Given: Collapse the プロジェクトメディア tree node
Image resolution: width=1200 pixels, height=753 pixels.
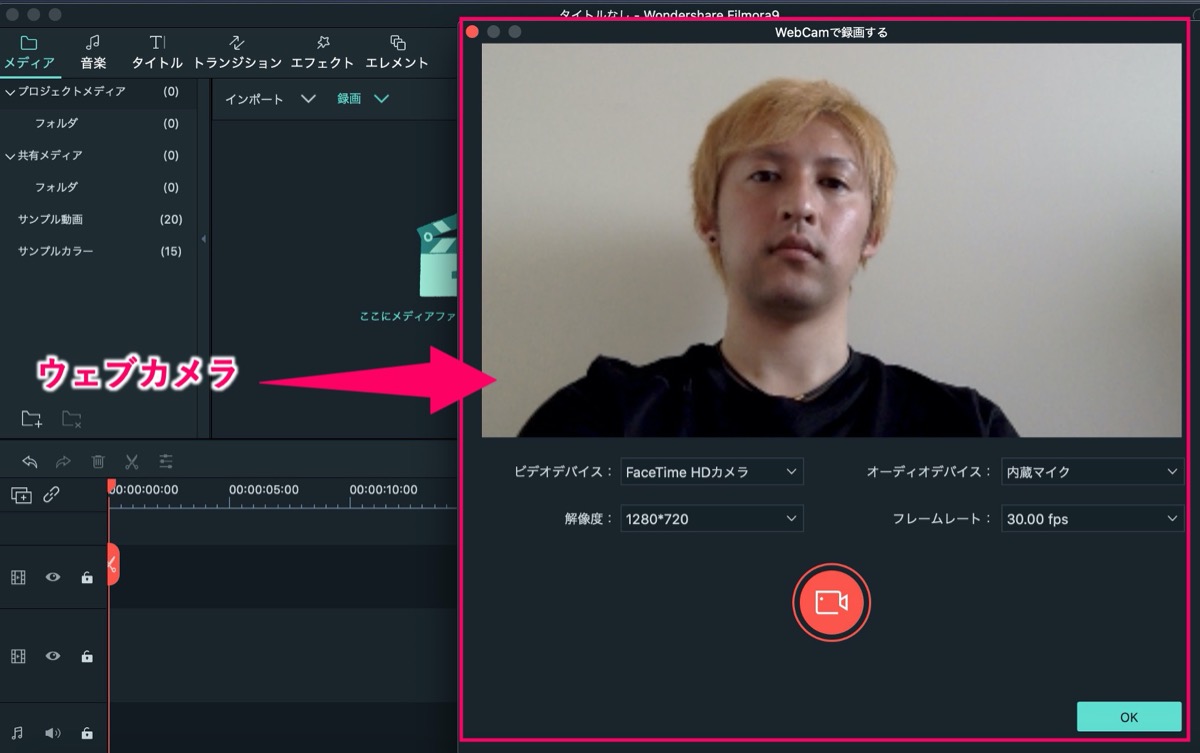Looking at the screenshot, I should [x=10, y=92].
